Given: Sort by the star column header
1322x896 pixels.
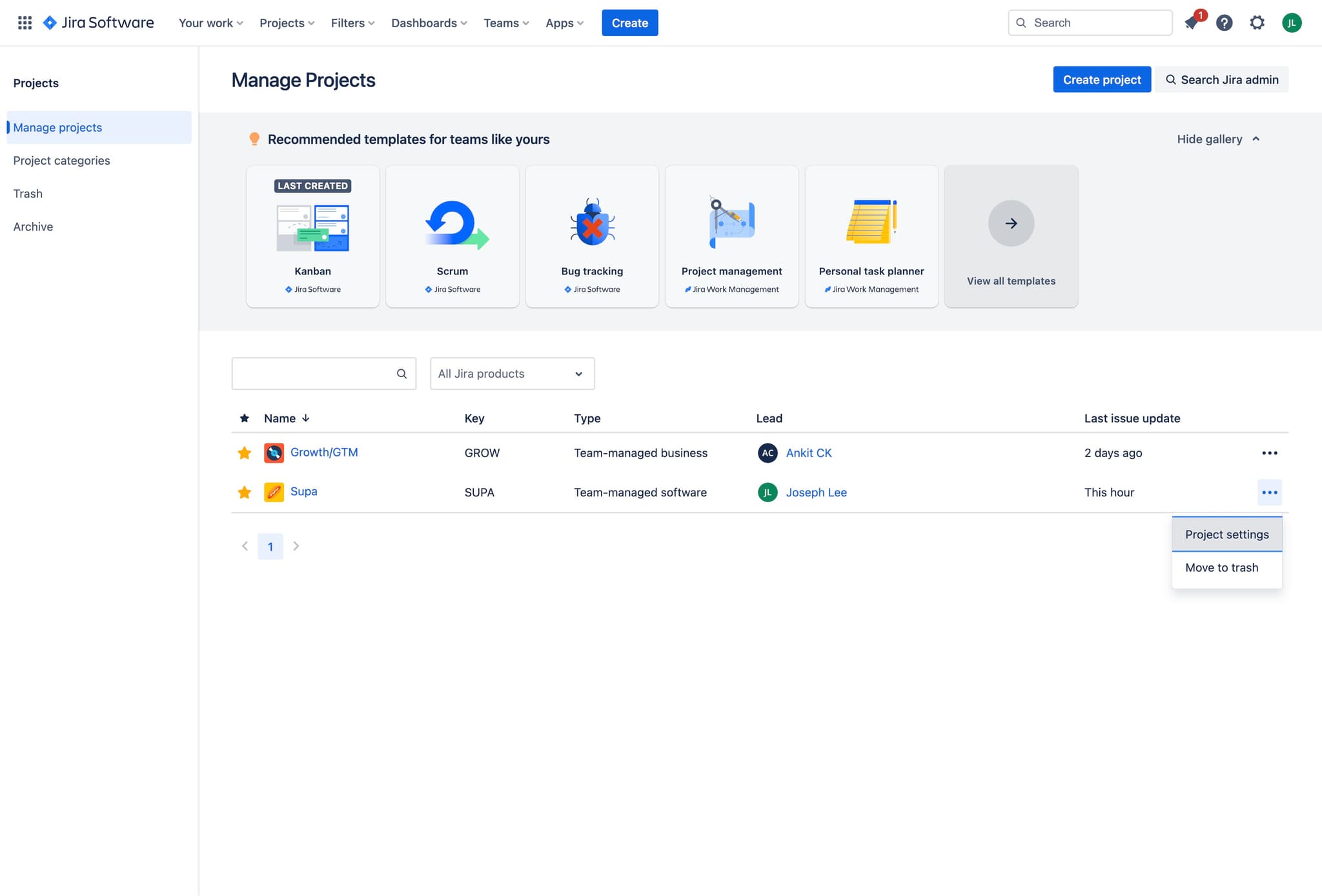Looking at the screenshot, I should pyautogui.click(x=244, y=418).
